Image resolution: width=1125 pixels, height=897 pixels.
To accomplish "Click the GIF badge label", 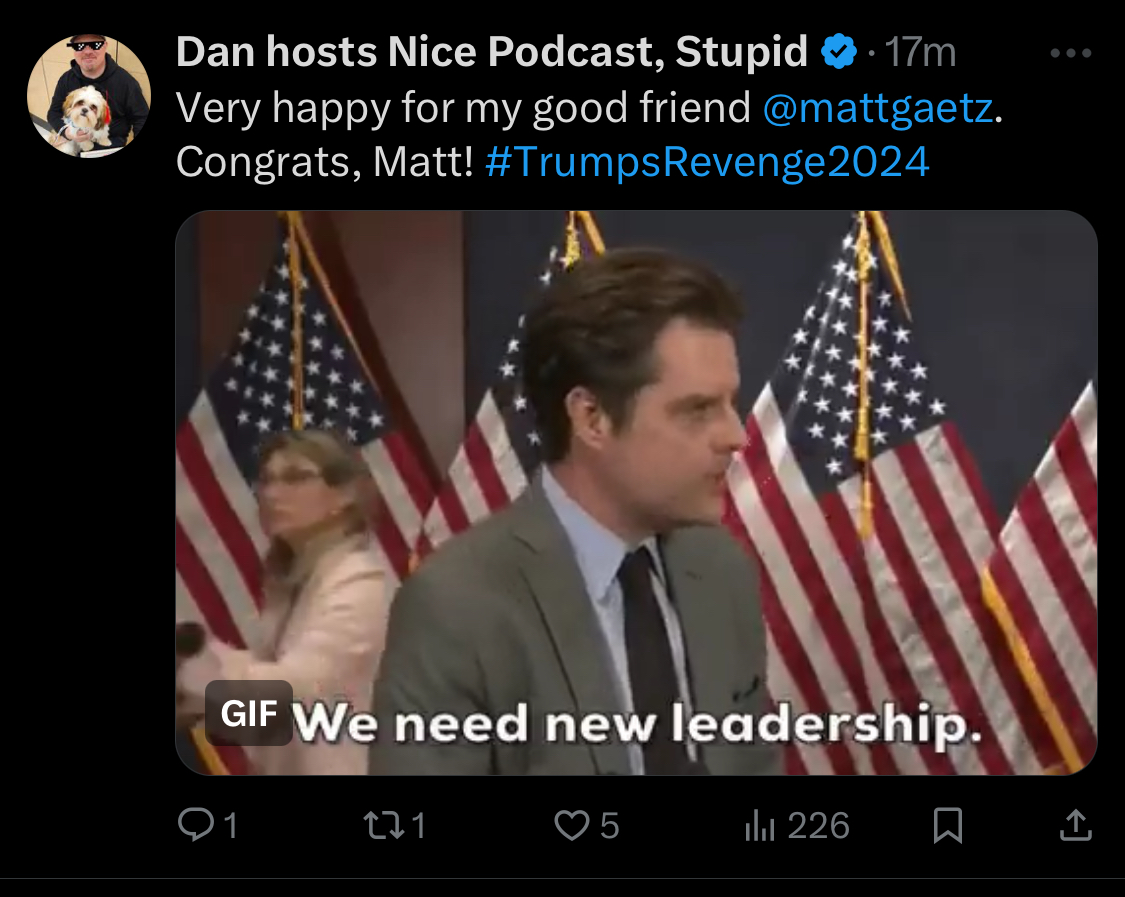I will click(249, 713).
